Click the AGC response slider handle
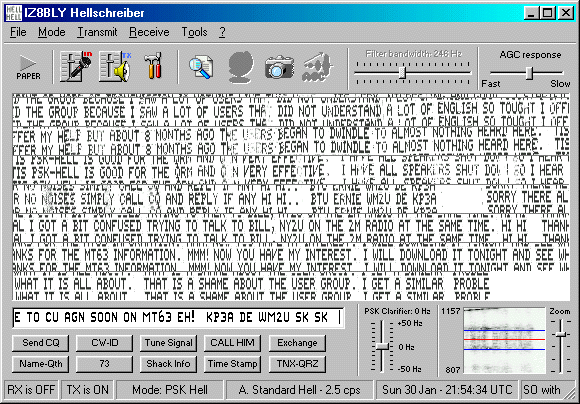Screen dimensions: 580x404 click(x=530, y=73)
